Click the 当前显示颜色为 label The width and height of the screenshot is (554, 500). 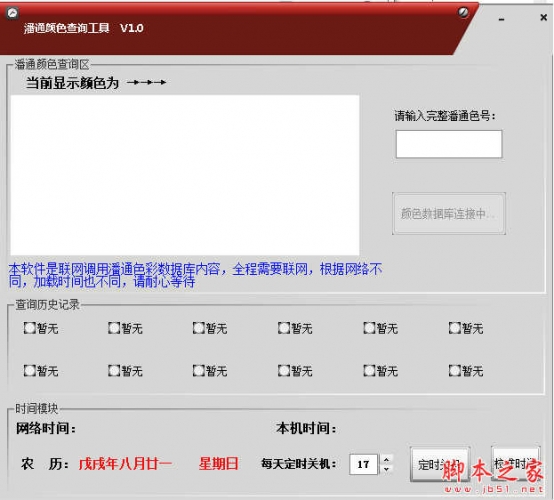(72, 83)
